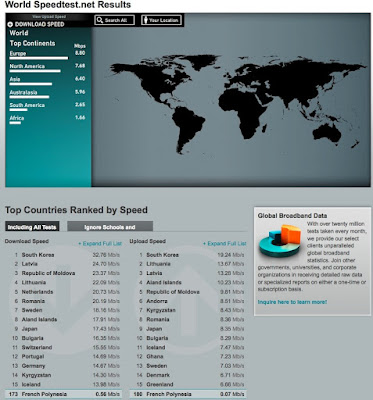Open the Inquire here to learn more link
Viewport: 373px width, 400px height.
(x=292, y=302)
